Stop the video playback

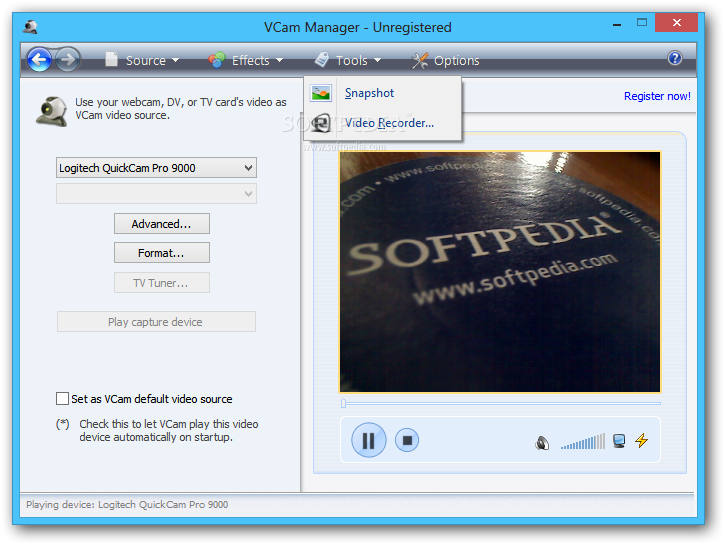[x=407, y=441]
